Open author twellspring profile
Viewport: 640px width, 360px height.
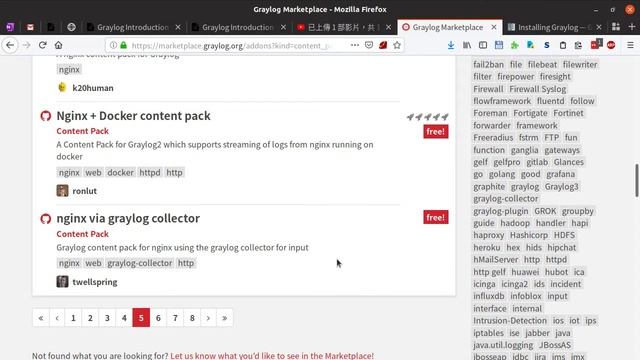pos(95,282)
